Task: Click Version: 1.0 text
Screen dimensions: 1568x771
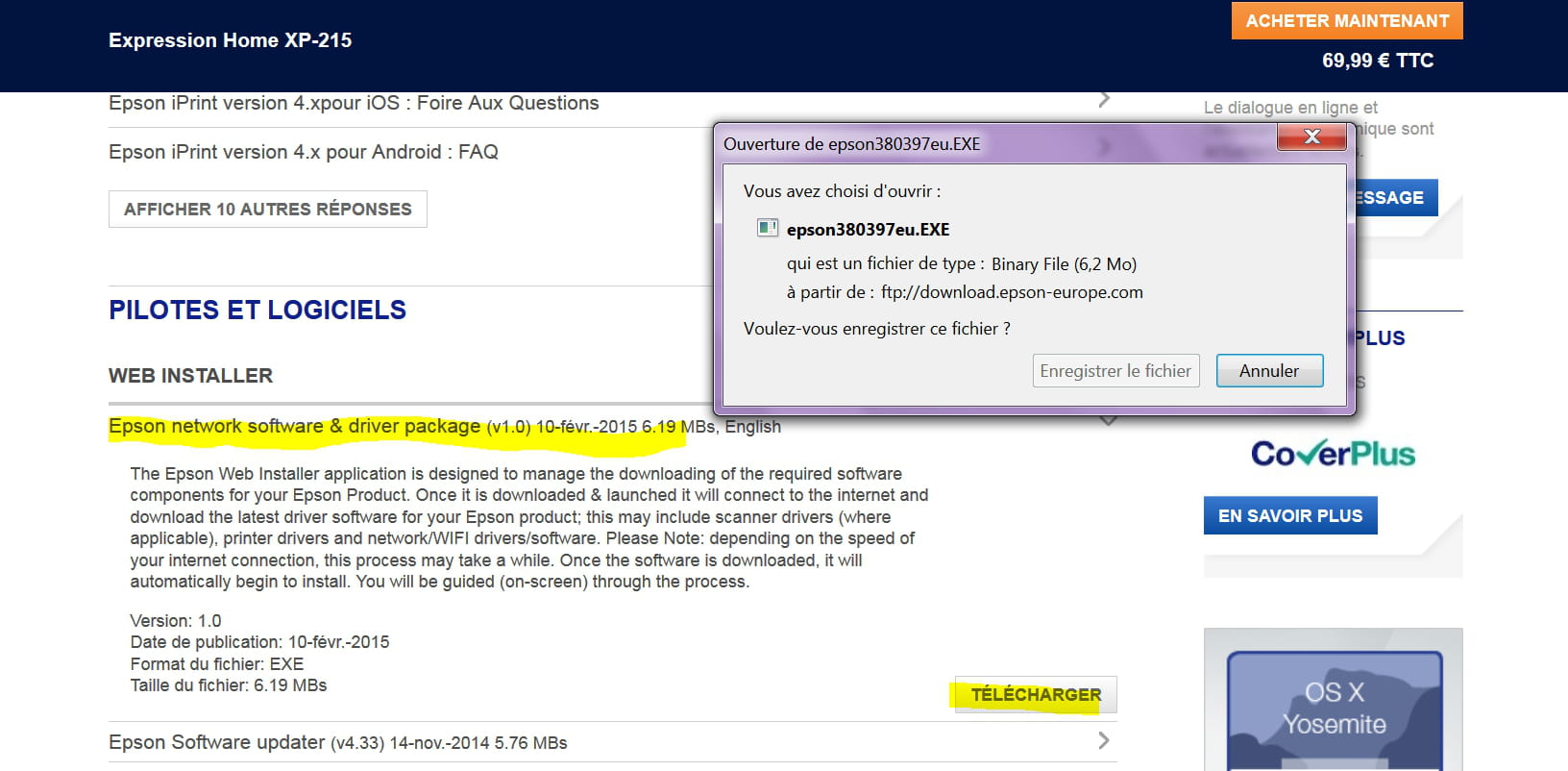Action: click(x=176, y=621)
